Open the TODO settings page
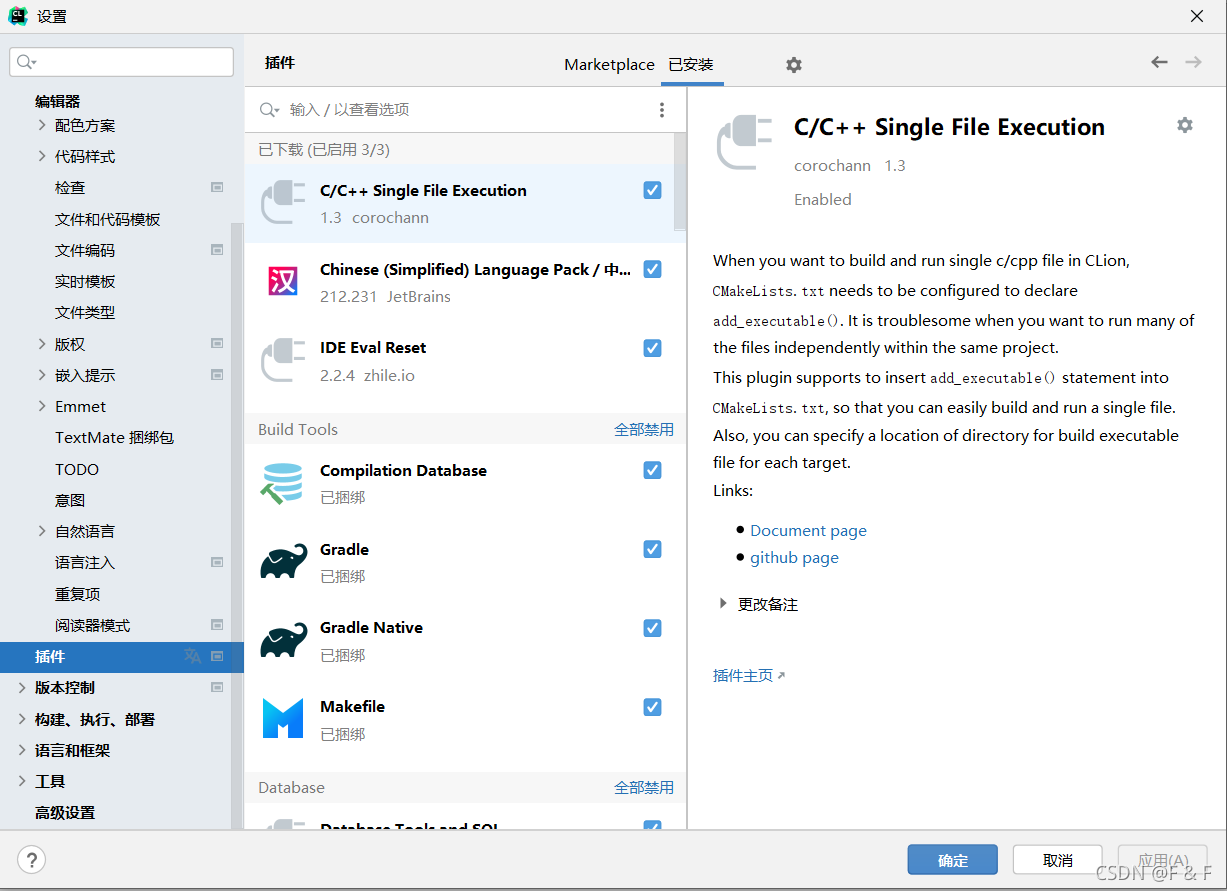This screenshot has height=891, width=1227. 77,469
